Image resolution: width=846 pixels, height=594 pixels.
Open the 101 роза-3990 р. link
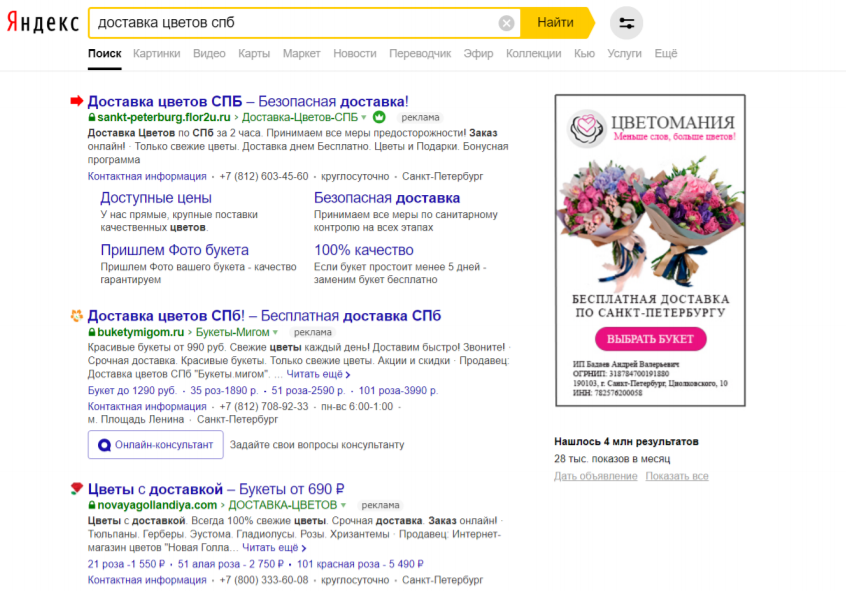398,390
